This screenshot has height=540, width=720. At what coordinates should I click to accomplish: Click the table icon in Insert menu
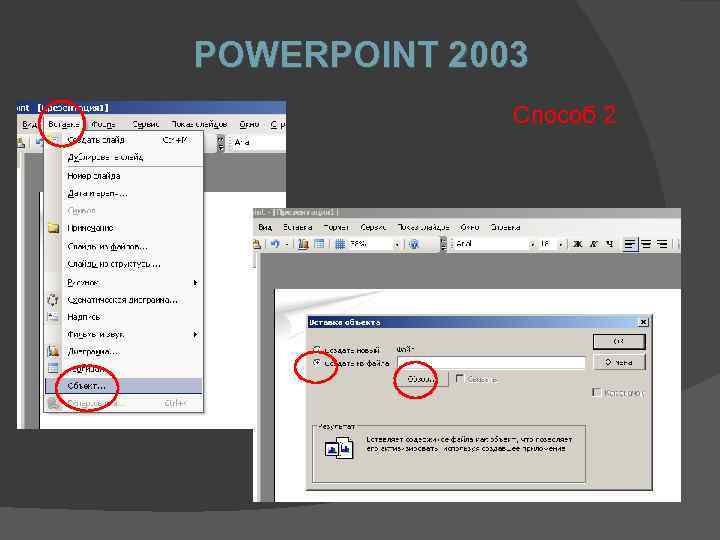pos(53,368)
